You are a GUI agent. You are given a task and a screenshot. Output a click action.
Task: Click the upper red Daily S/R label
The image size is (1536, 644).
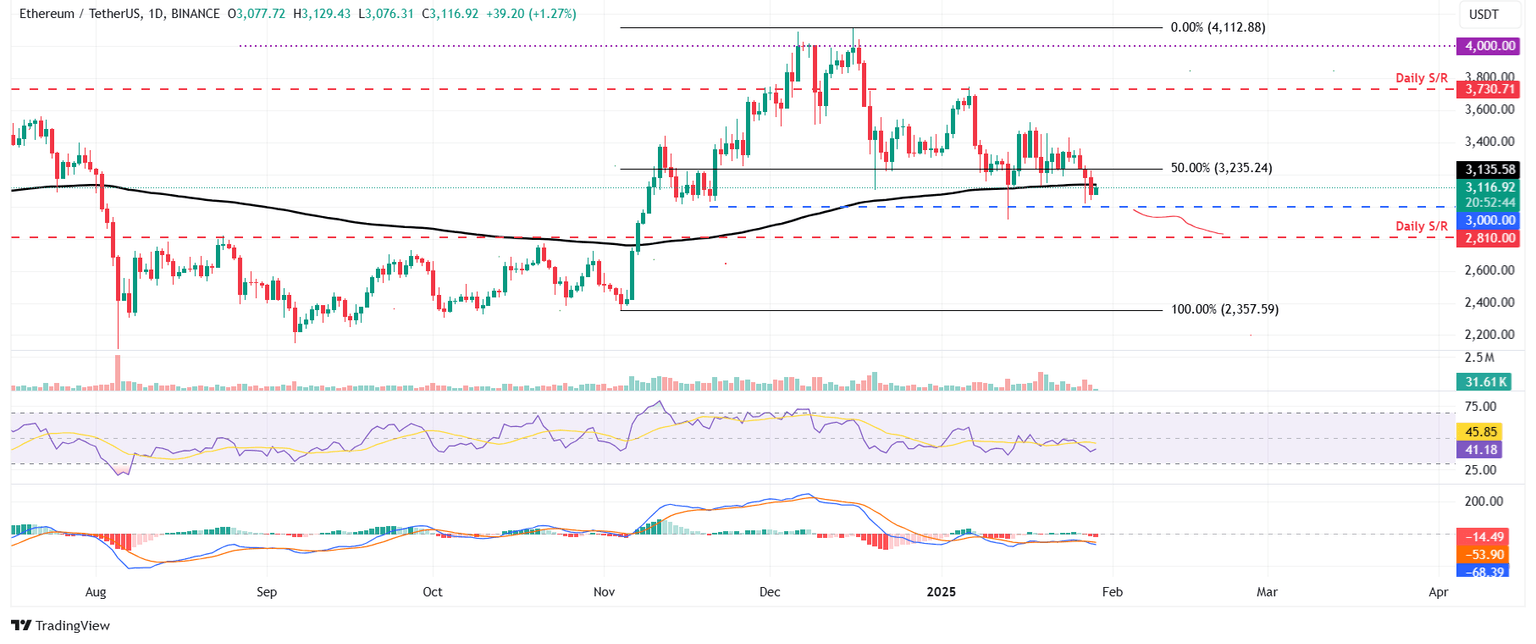[1421, 77]
